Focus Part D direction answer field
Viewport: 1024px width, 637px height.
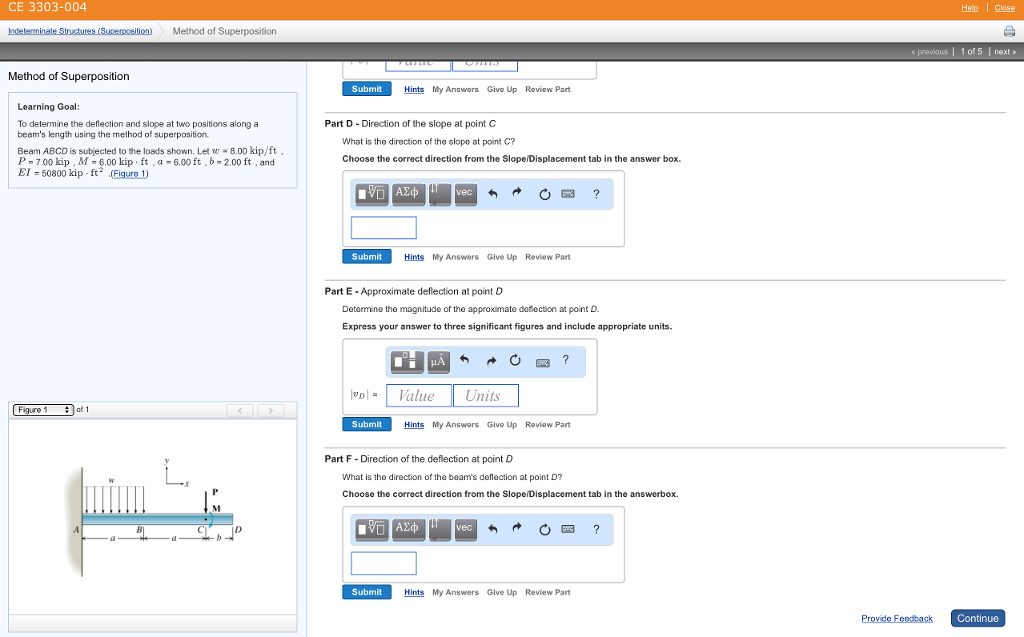pyautogui.click(x=383, y=228)
